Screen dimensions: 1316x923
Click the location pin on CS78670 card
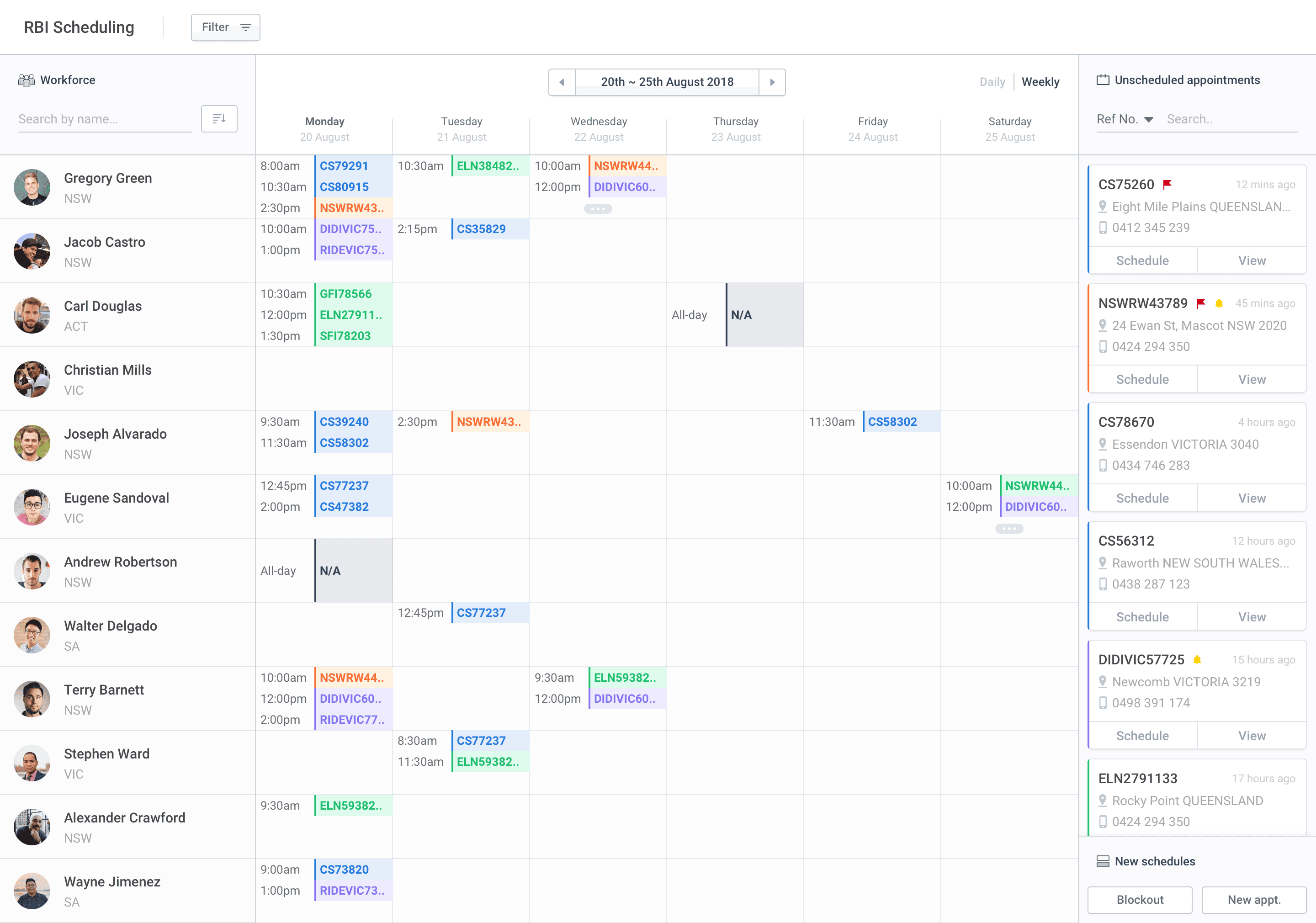click(1102, 444)
